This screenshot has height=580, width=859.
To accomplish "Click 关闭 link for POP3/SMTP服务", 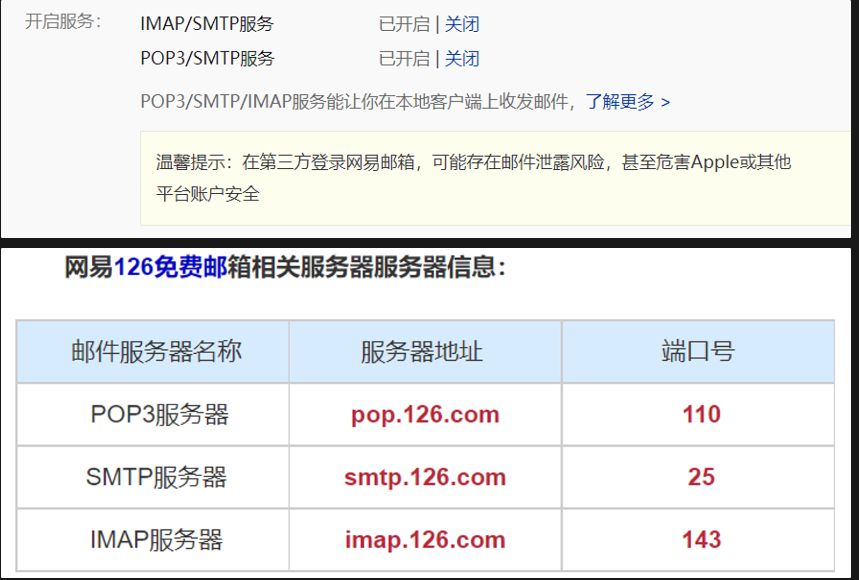I will [x=462, y=59].
